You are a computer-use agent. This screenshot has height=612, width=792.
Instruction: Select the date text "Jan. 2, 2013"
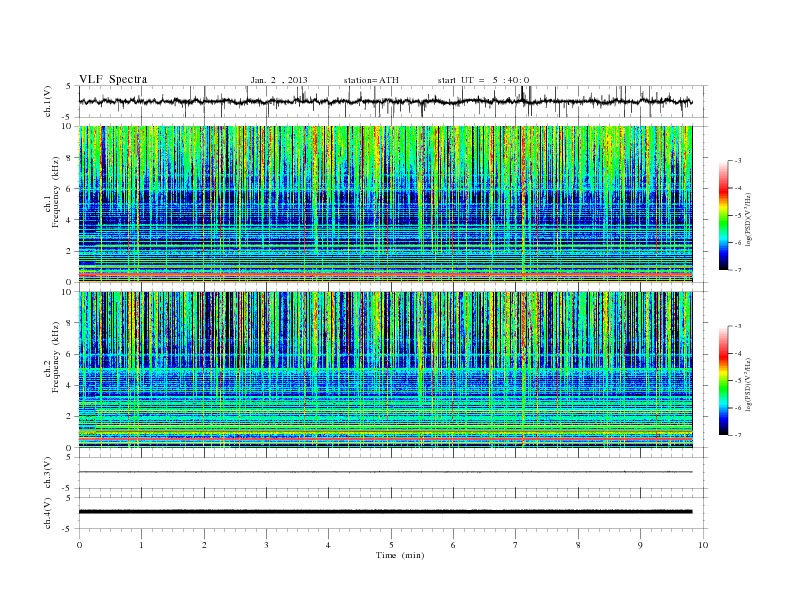coord(279,80)
